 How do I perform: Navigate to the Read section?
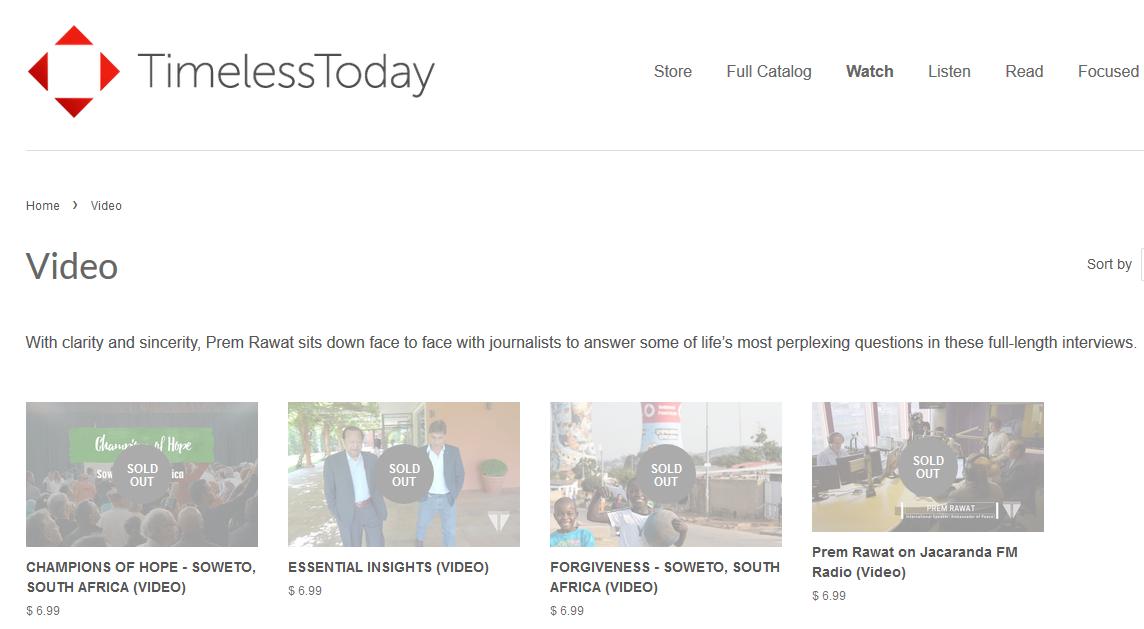(x=1024, y=71)
